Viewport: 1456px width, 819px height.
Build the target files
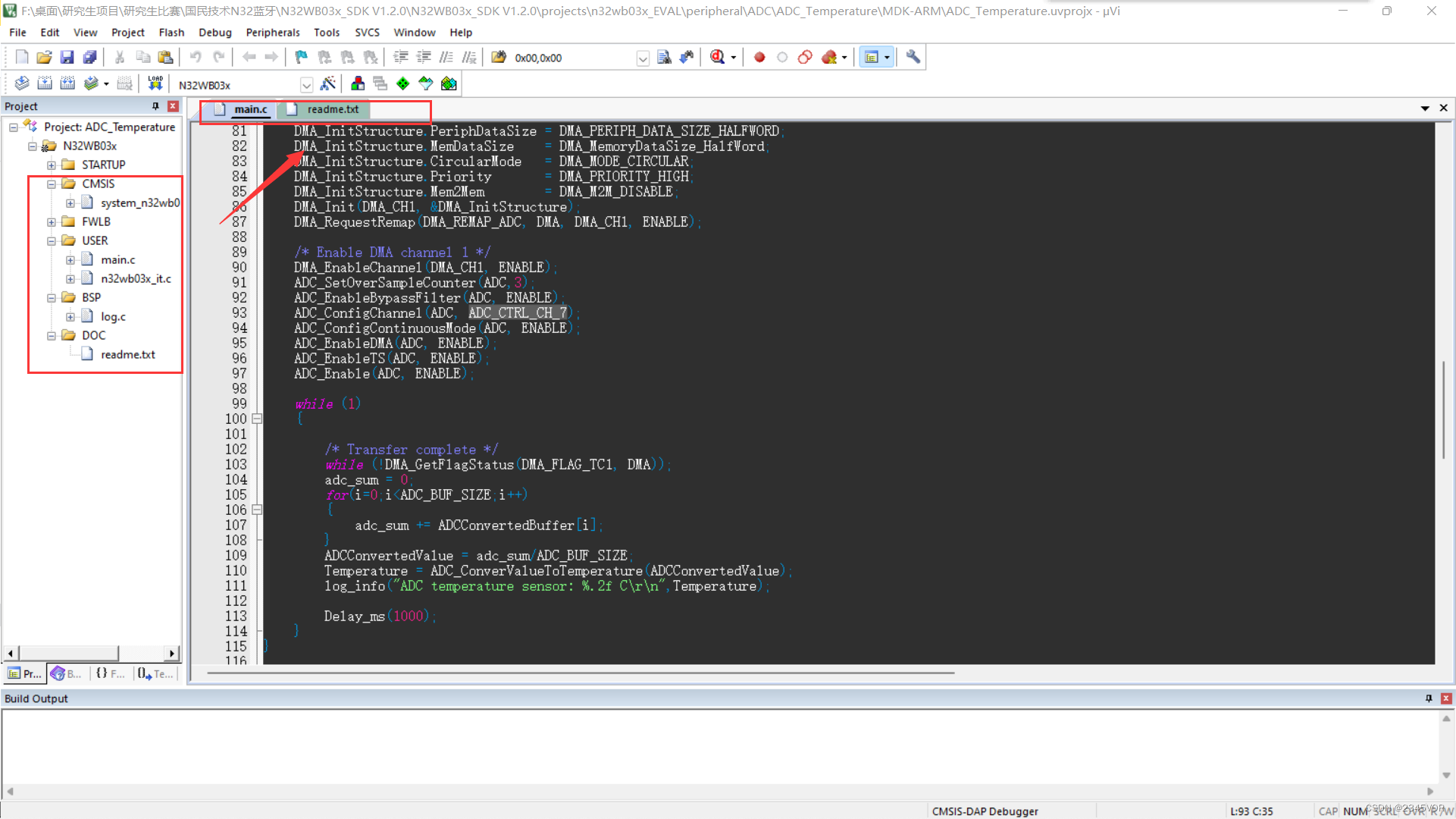click(45, 84)
